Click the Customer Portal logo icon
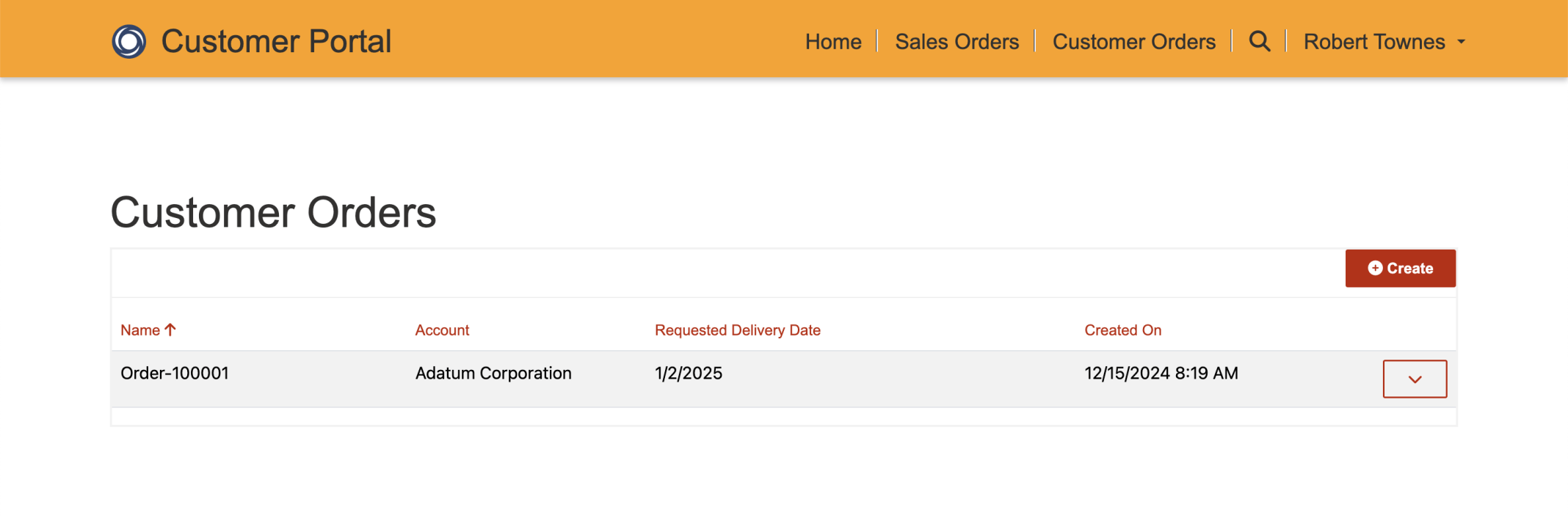This screenshot has height=516, width=1568. pyautogui.click(x=129, y=42)
